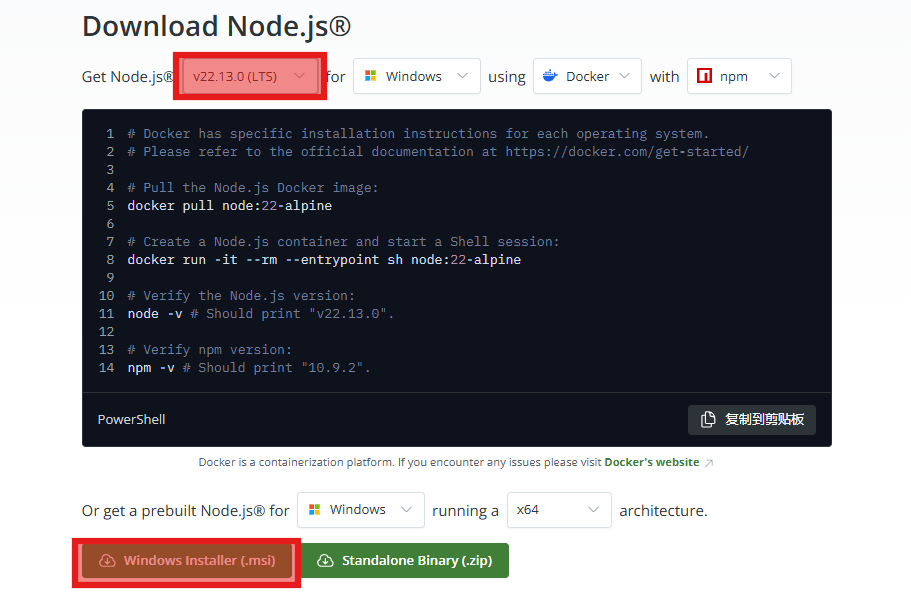
Task: Follow the Docker's website link
Action: pos(650,463)
